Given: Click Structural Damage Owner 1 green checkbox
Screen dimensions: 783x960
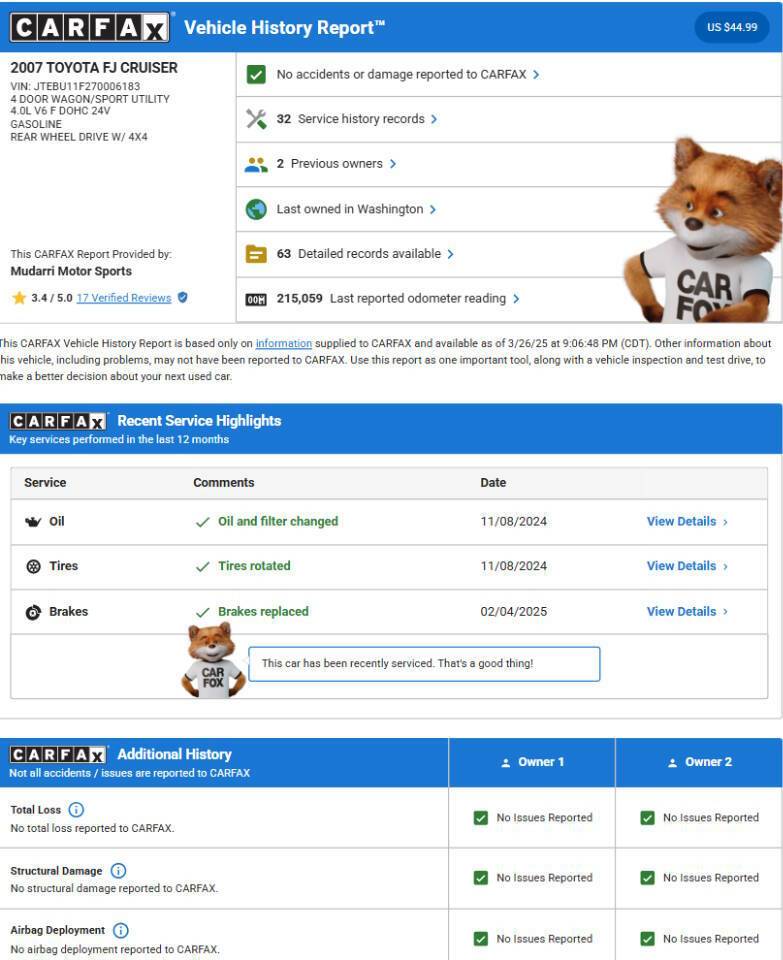Looking at the screenshot, I should (x=481, y=878).
